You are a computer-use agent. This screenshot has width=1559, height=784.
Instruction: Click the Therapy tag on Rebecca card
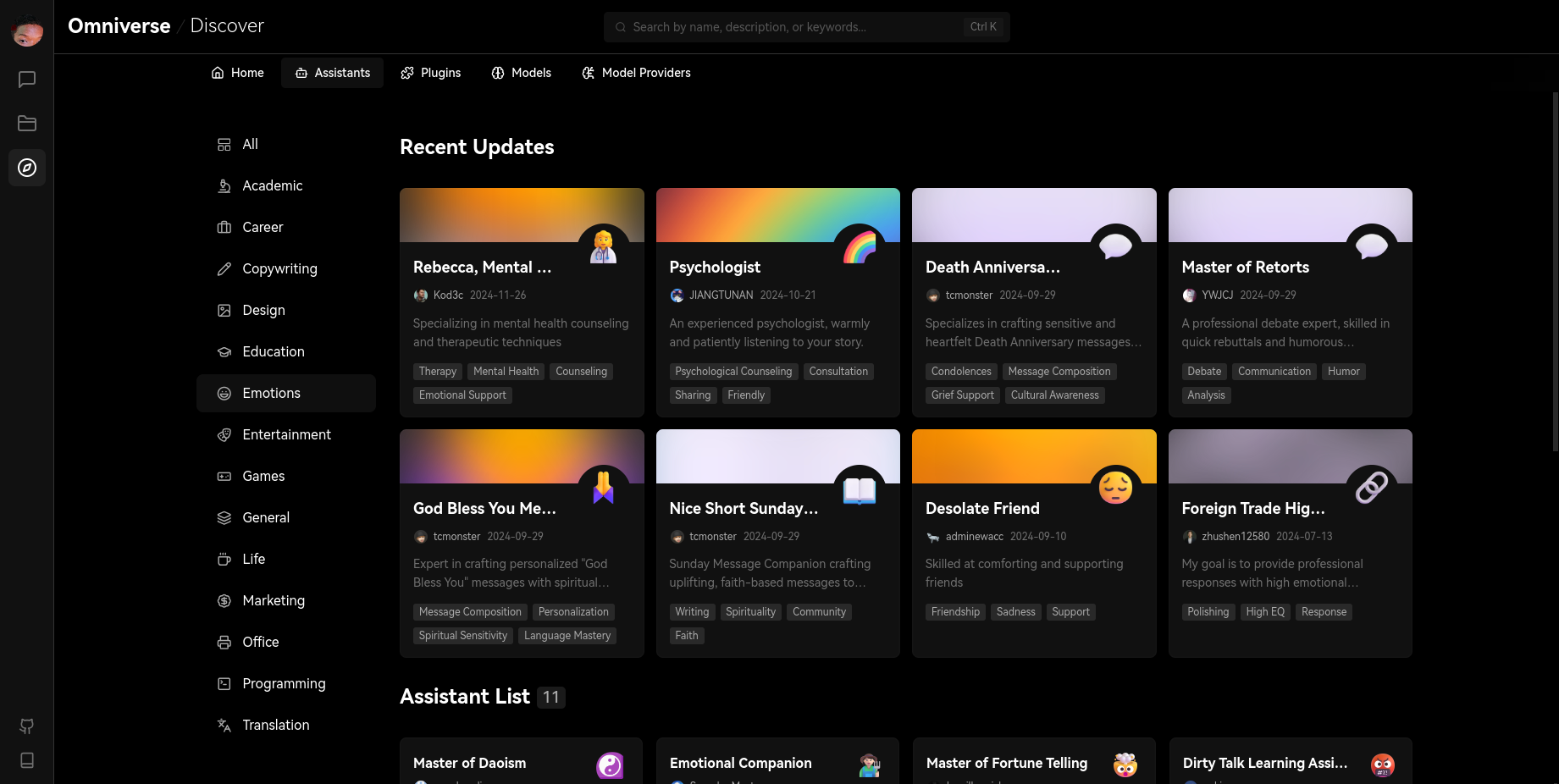(438, 372)
